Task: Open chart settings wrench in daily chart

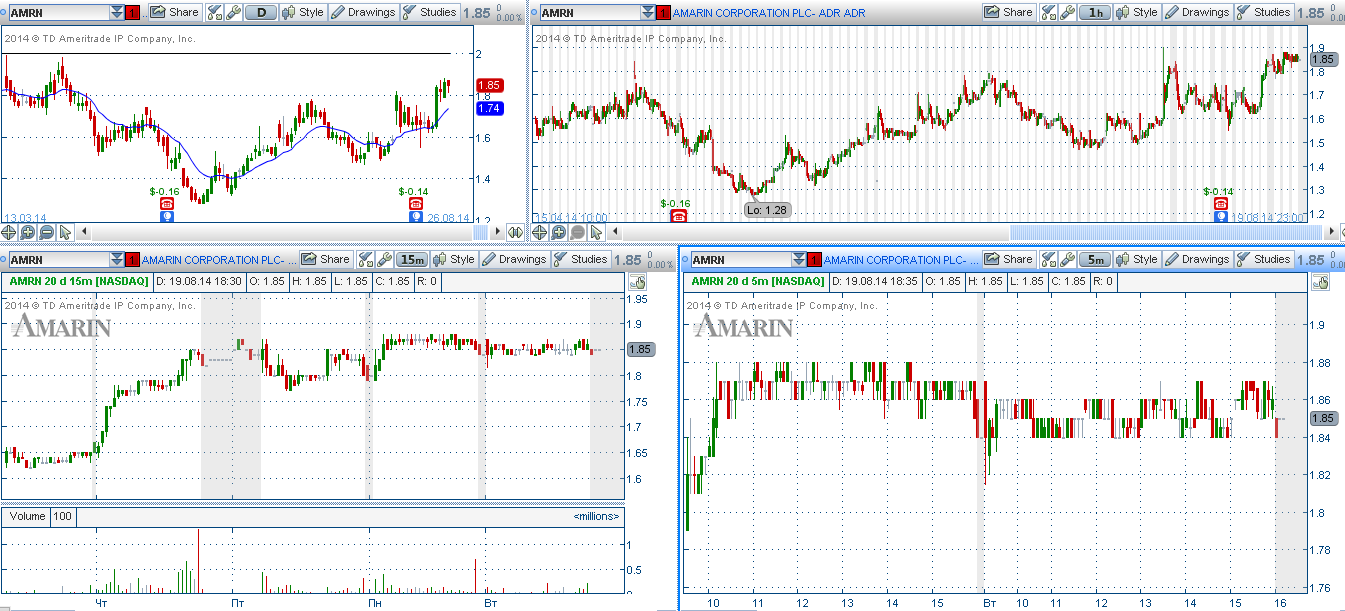Action: coord(234,13)
